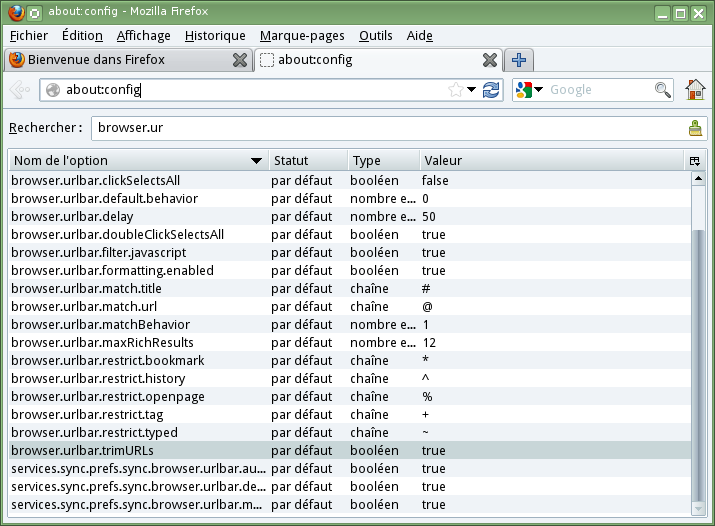Reload the page with the refresh icon
The height and width of the screenshot is (526, 715).
click(x=491, y=90)
